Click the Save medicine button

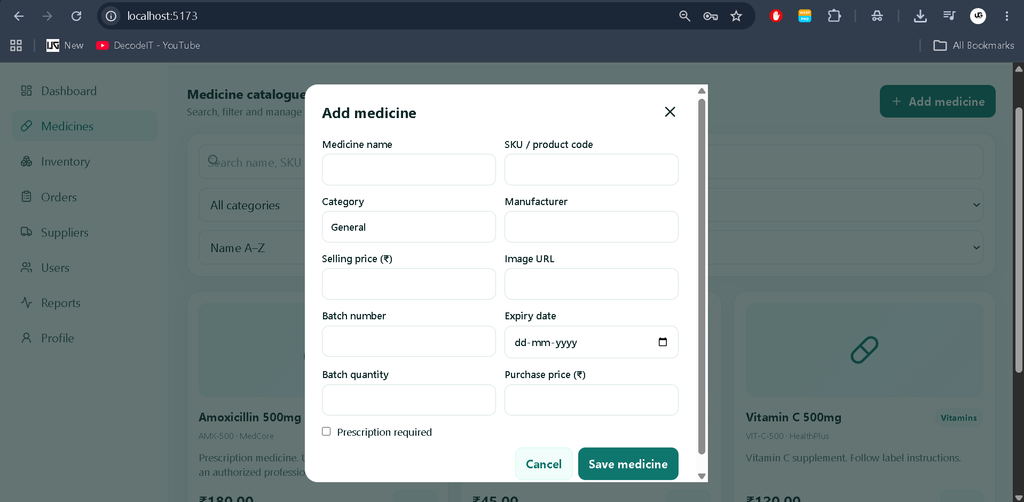628,463
